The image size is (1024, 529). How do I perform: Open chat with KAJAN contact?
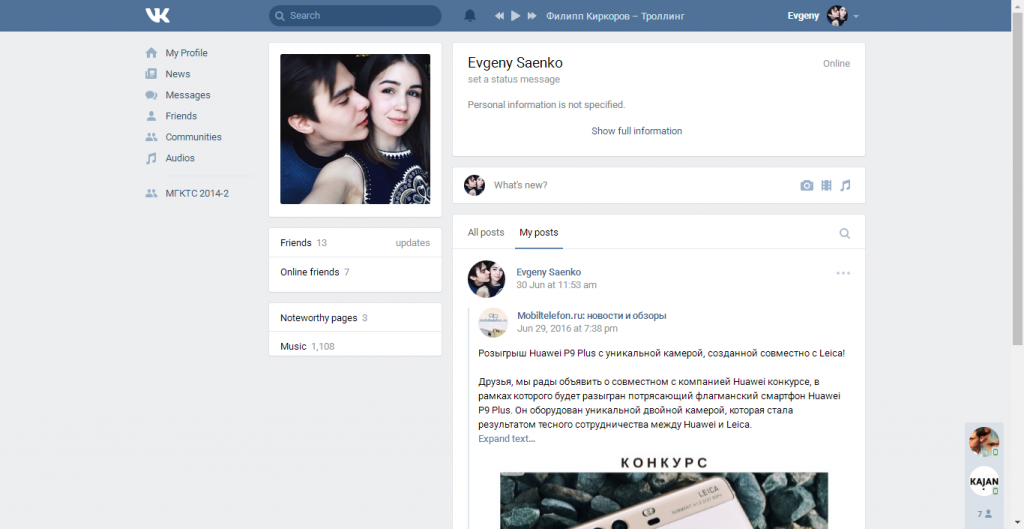point(984,481)
